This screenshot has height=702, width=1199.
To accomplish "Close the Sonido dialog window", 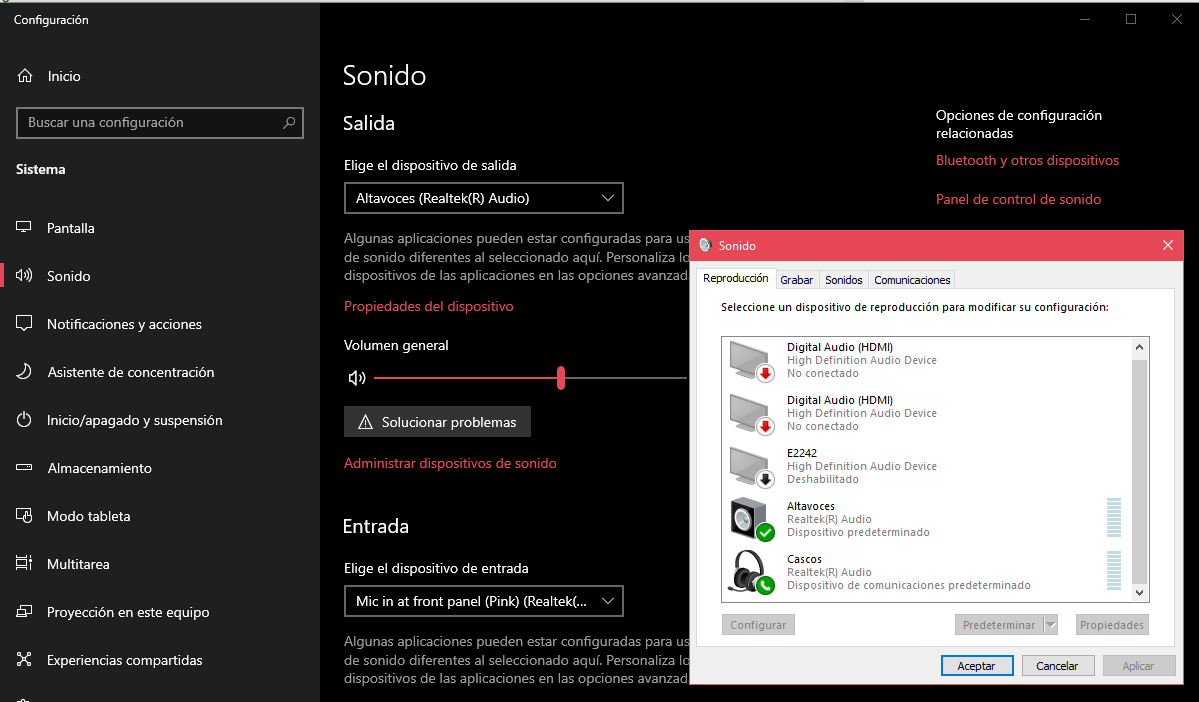I will coord(1168,245).
